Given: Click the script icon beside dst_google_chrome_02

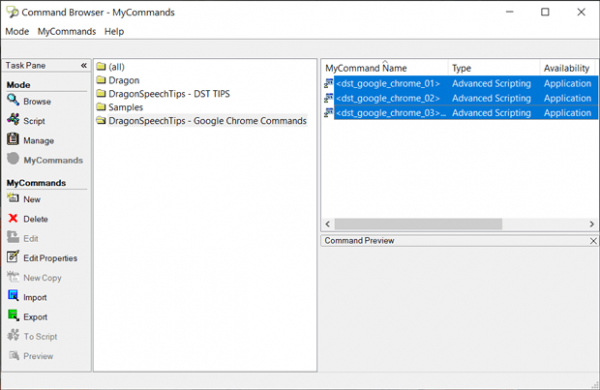Looking at the screenshot, I should pyautogui.click(x=328, y=98).
